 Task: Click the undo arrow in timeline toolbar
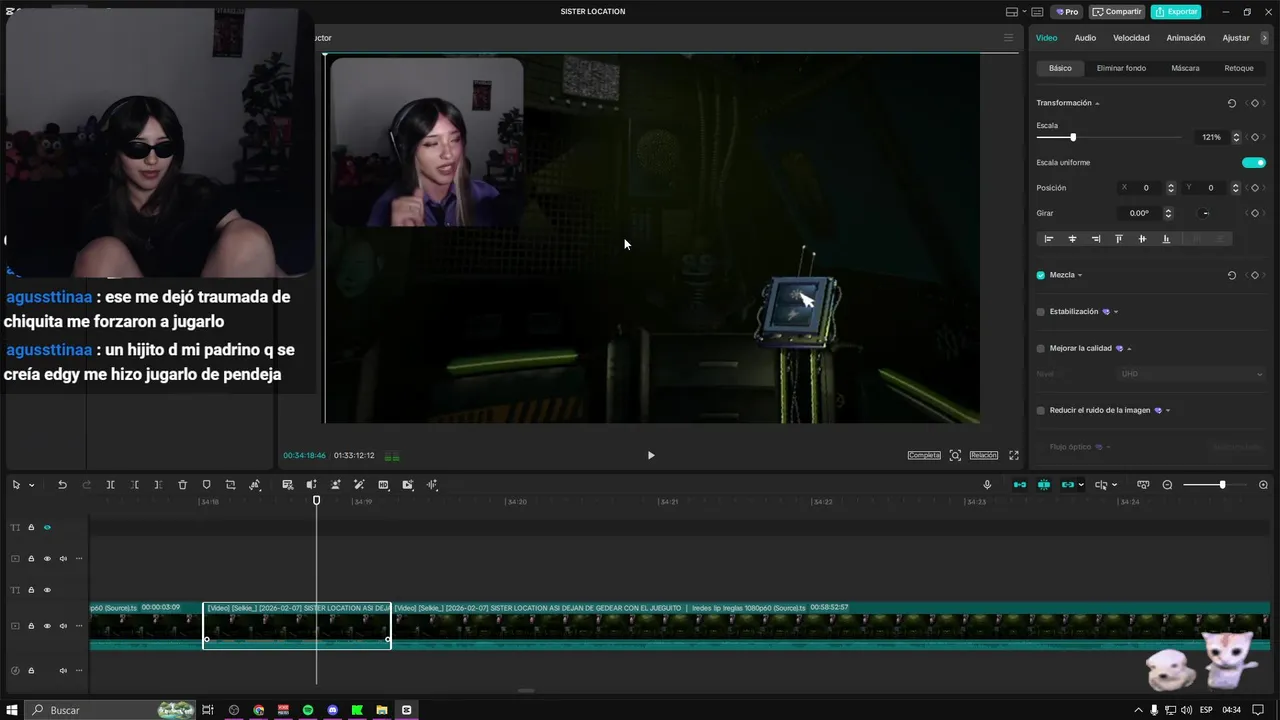pos(62,485)
